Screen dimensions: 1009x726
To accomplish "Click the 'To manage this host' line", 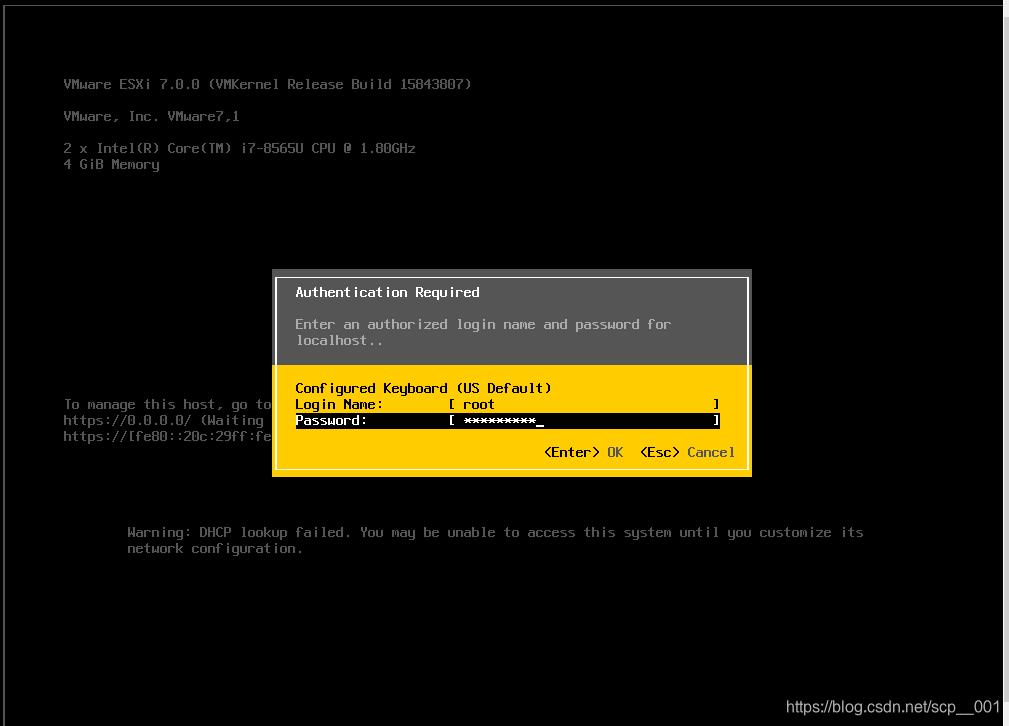I will 167,404.
